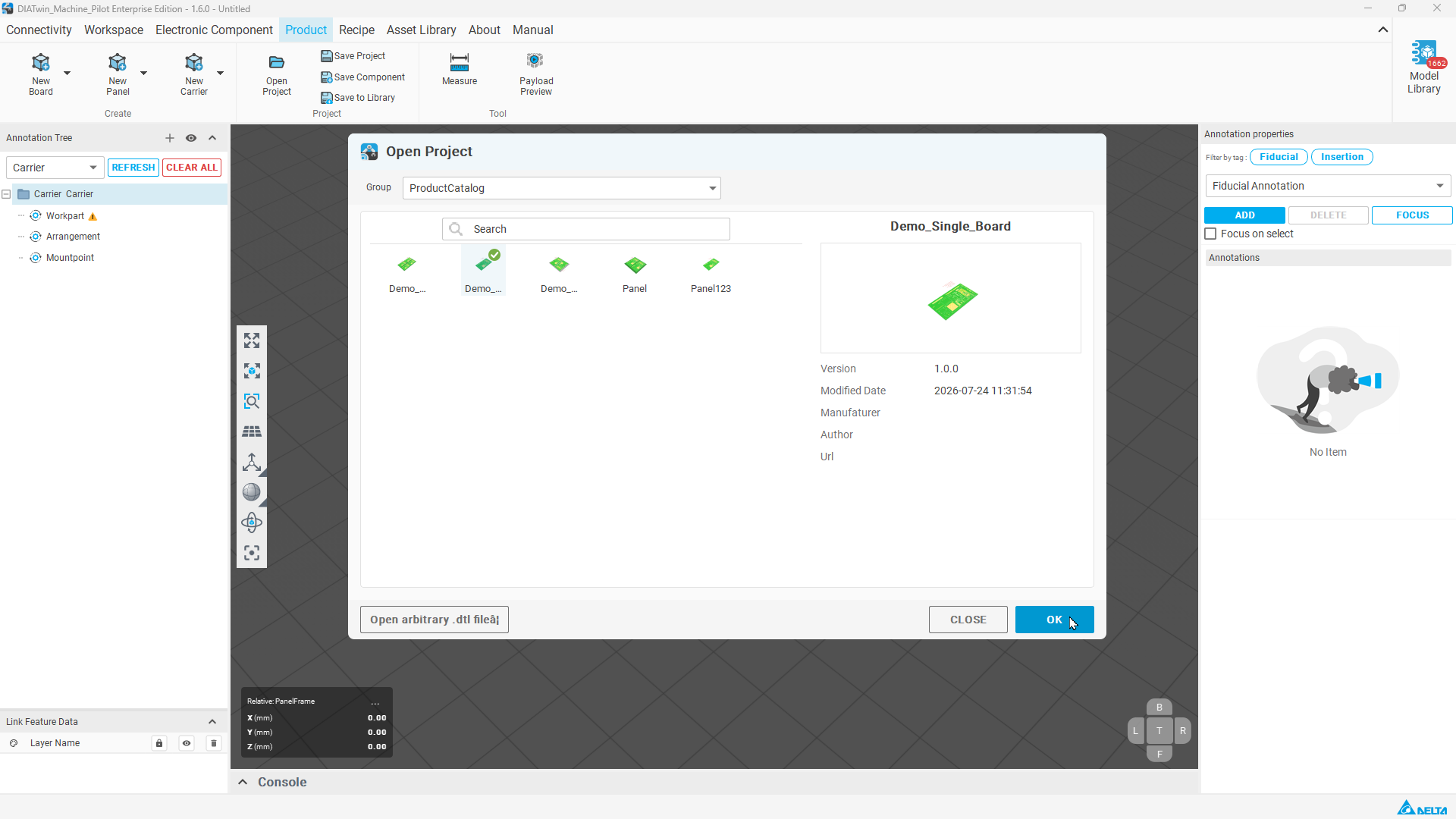The image size is (1456, 819).
Task: Click the New Carrier icon
Action: [194, 74]
